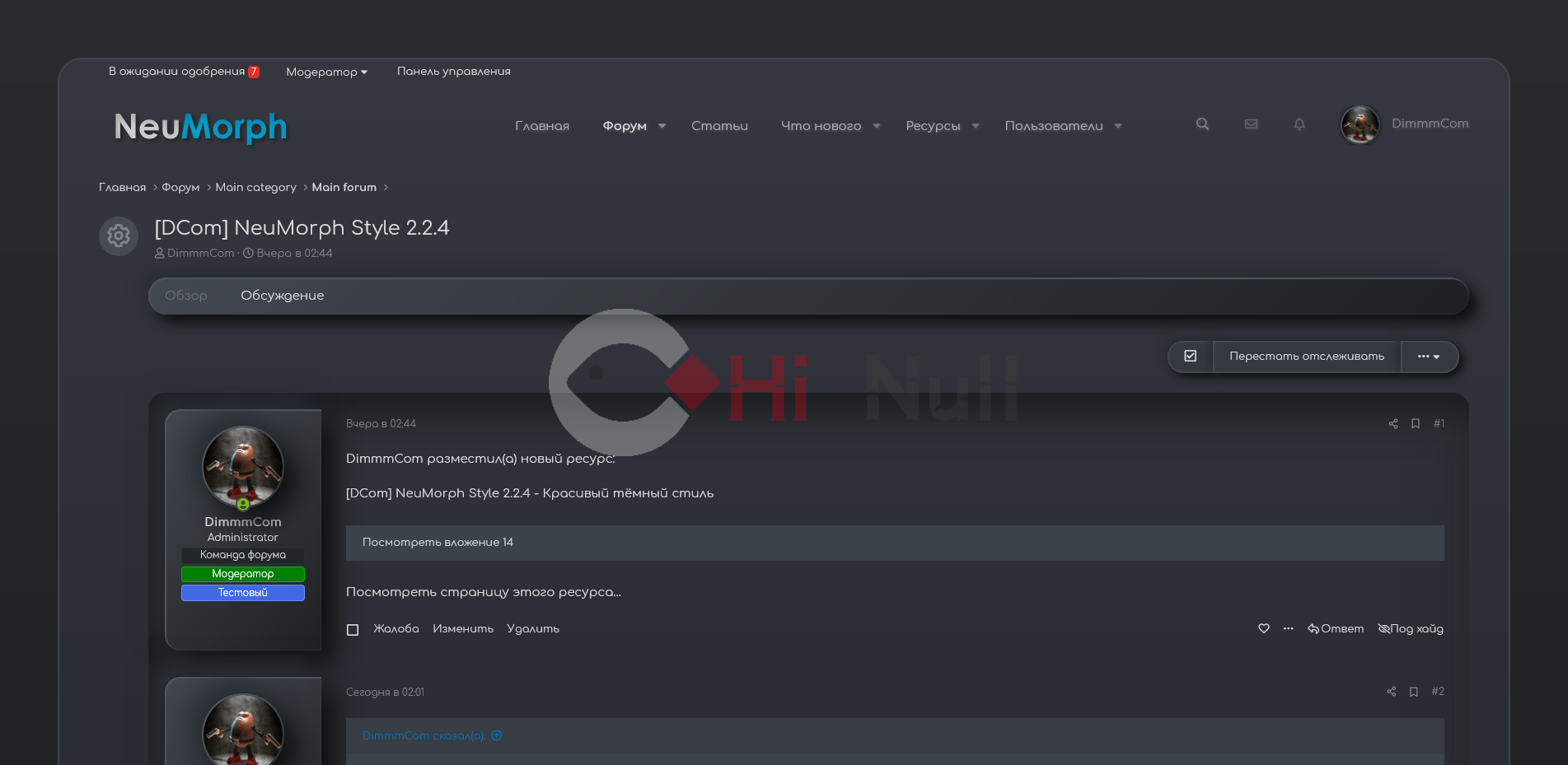
Task: Select the checkbox on post #1
Action: pyautogui.click(x=353, y=630)
